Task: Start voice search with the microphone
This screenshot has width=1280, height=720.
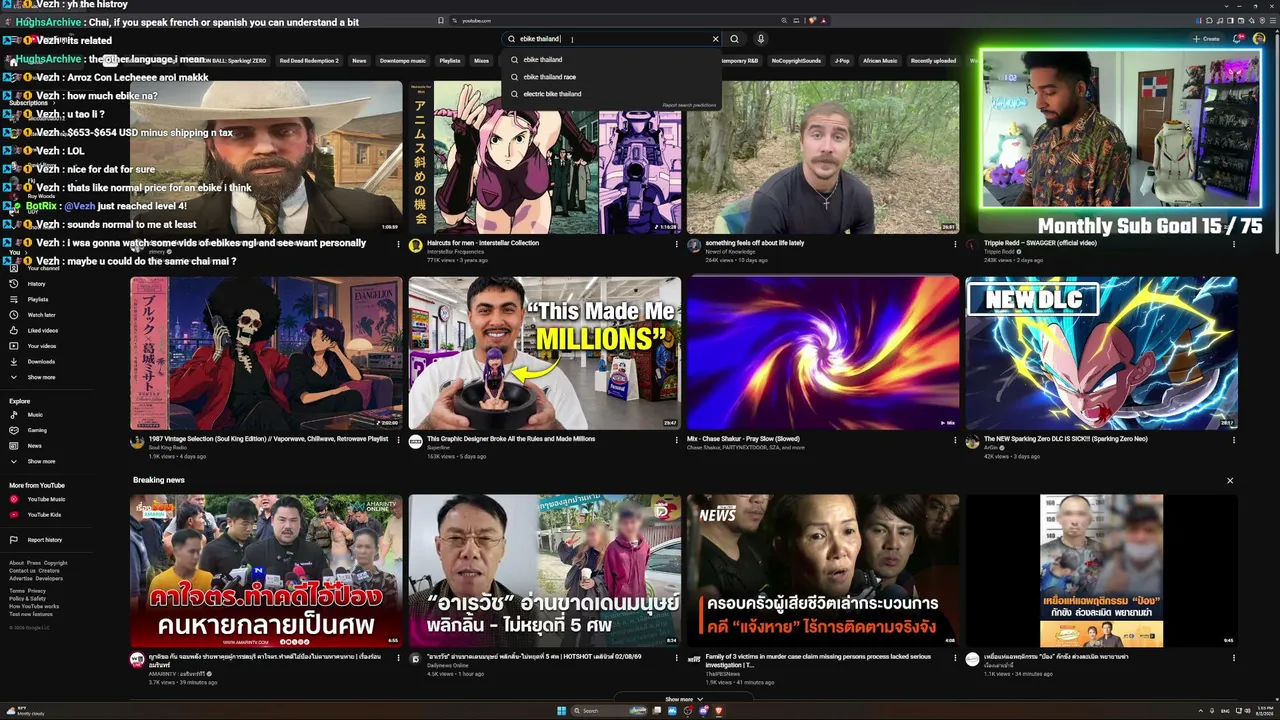Action: click(760, 39)
